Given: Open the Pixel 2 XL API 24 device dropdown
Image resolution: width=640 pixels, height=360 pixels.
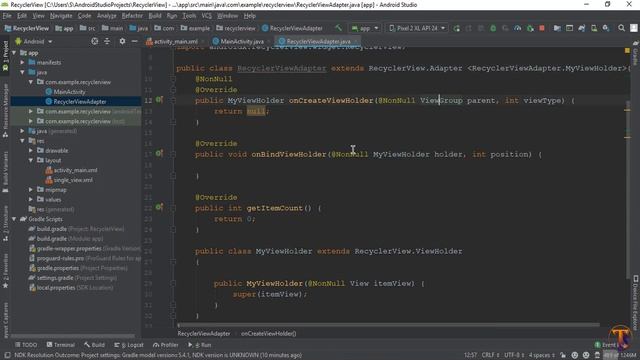Looking at the screenshot, I should 416,28.
